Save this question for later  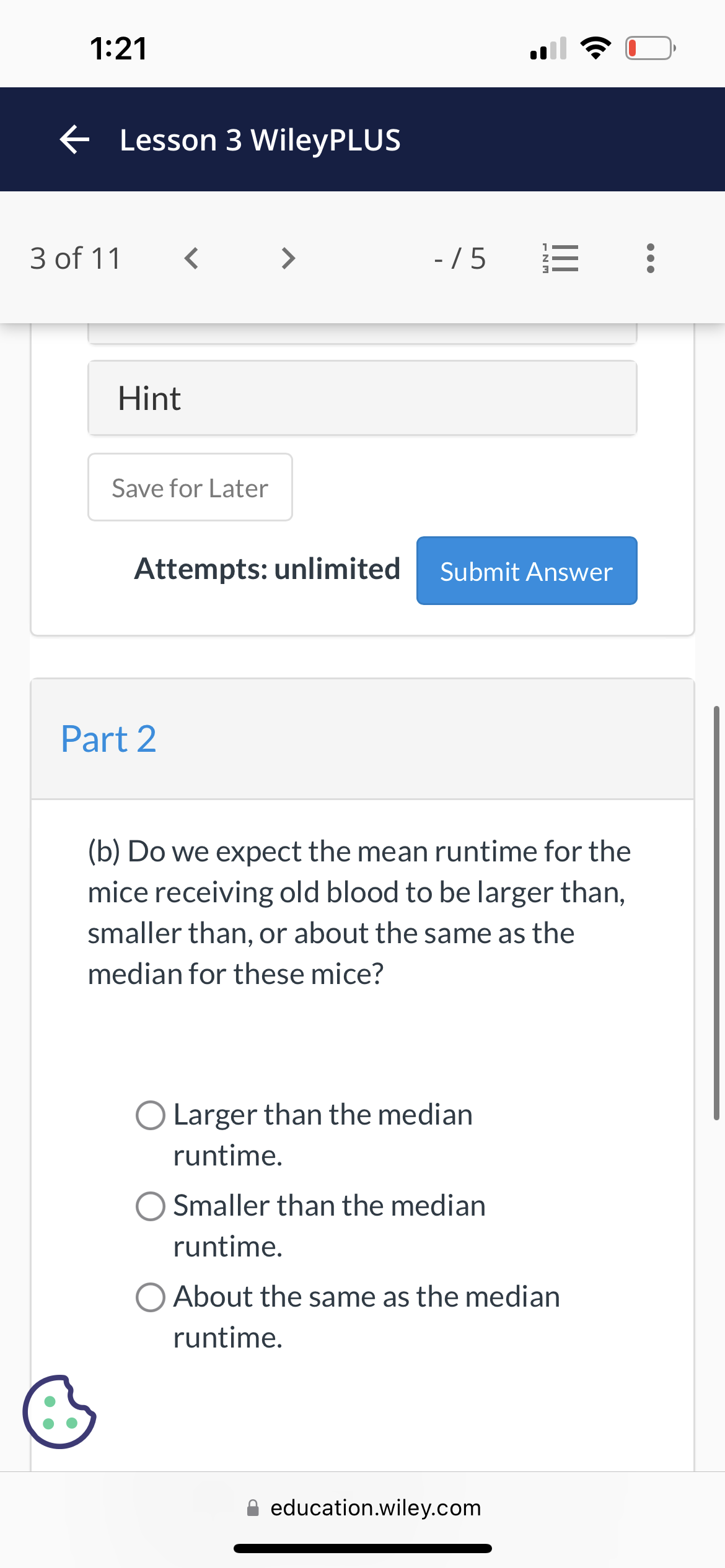190,487
